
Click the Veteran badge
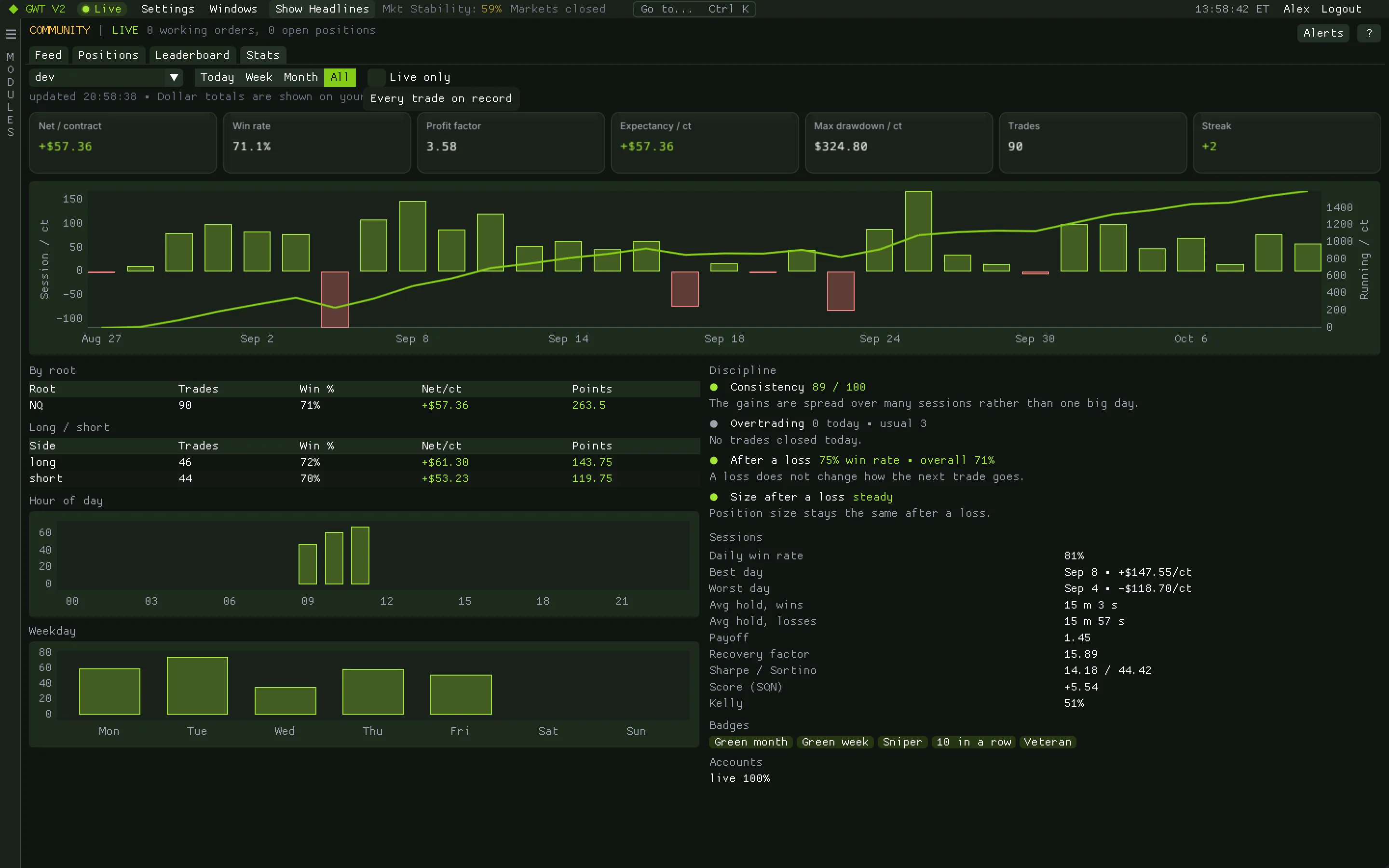[x=1048, y=742]
